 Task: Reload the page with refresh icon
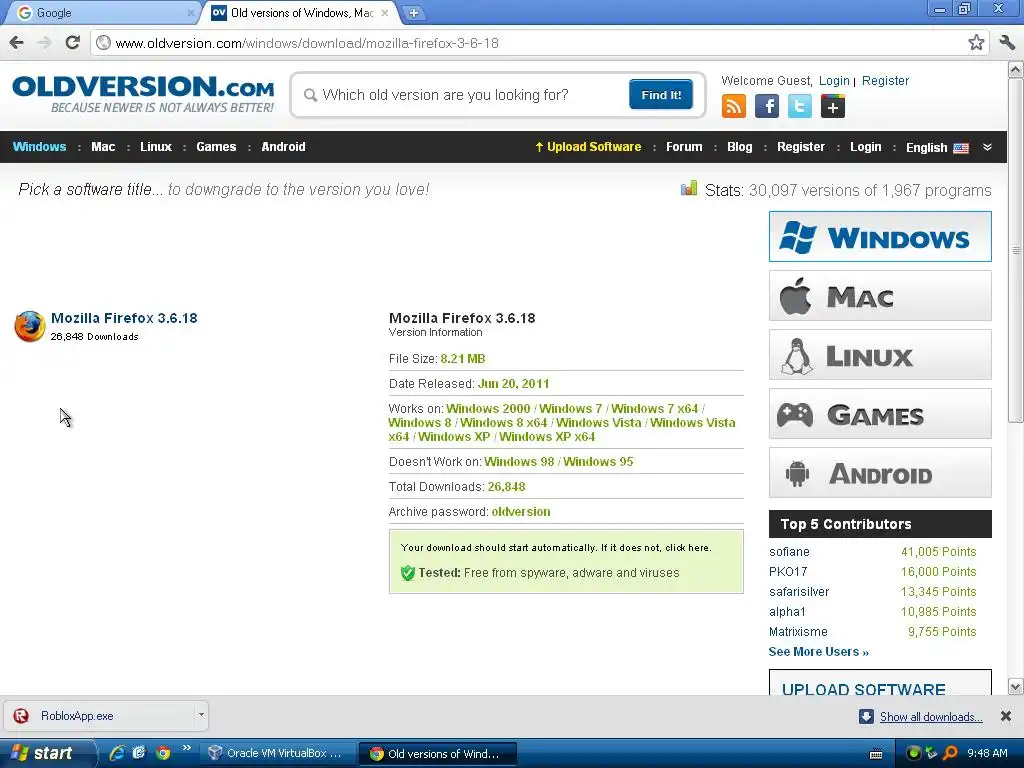[72, 43]
